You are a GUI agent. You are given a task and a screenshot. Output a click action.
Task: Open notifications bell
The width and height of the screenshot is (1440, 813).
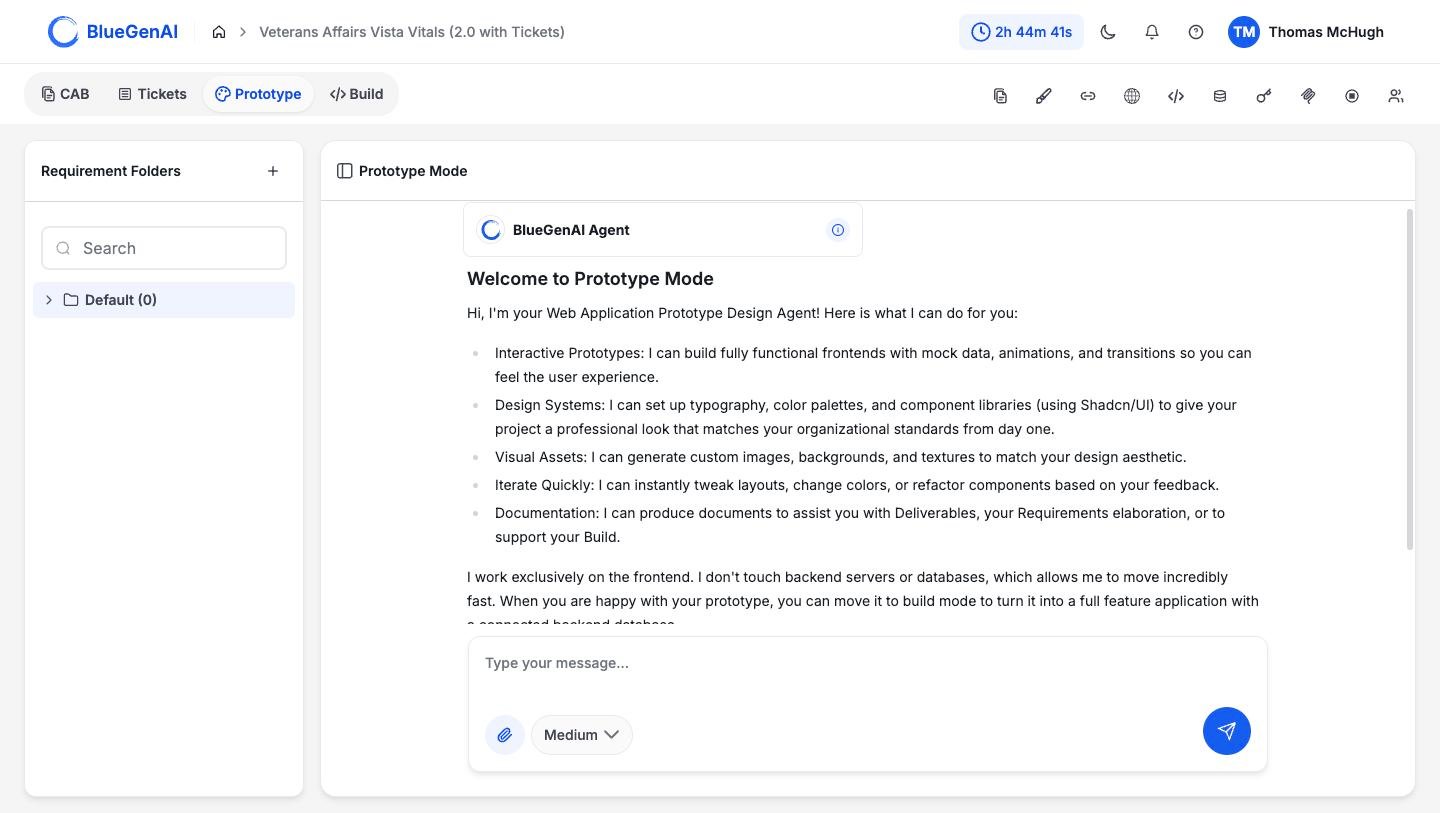1152,32
